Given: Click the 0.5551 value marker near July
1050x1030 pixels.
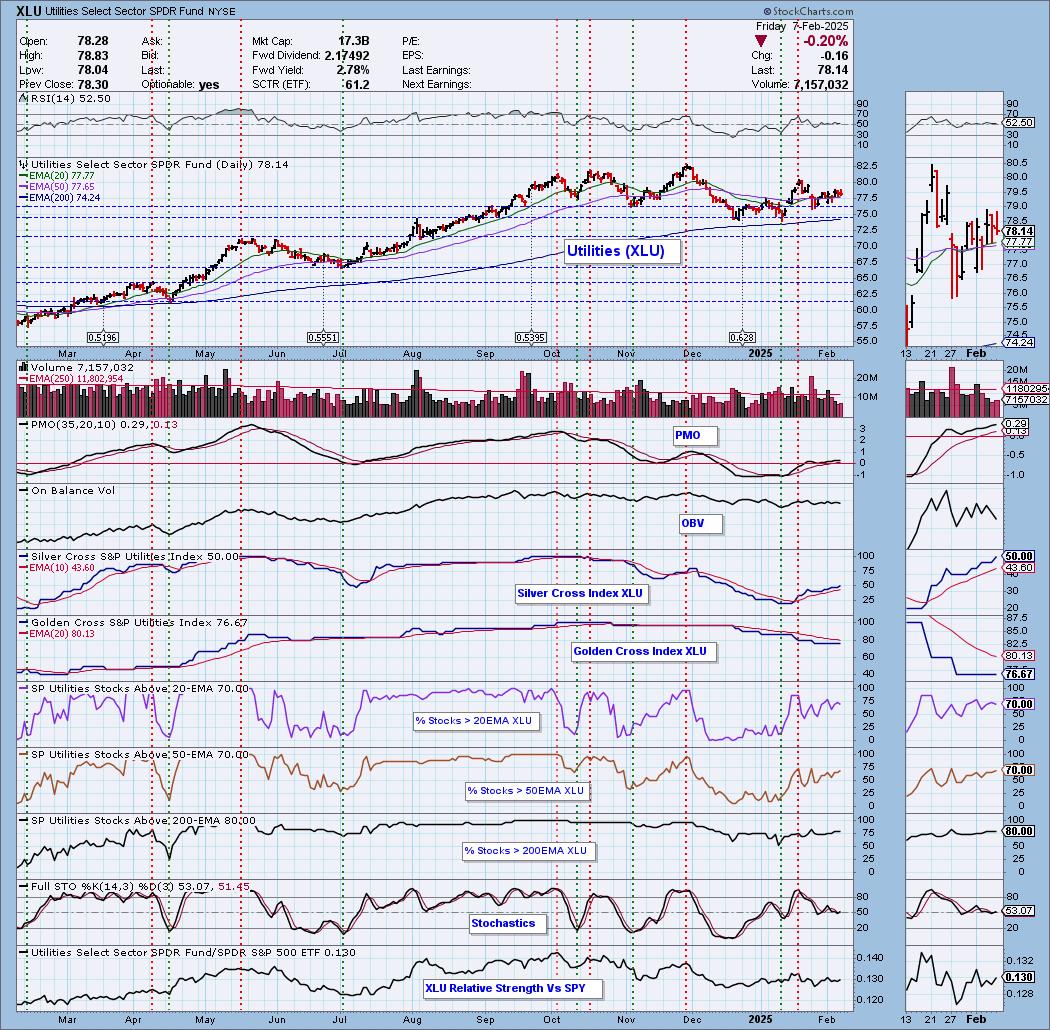Looking at the screenshot, I should (323, 338).
